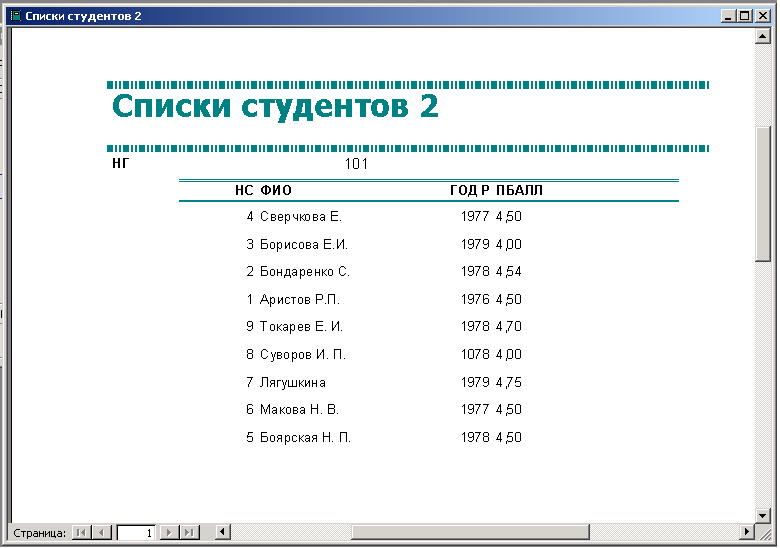Select the name Бондаренко С.
The height and width of the screenshot is (548, 780).
pyautogui.click(x=305, y=272)
